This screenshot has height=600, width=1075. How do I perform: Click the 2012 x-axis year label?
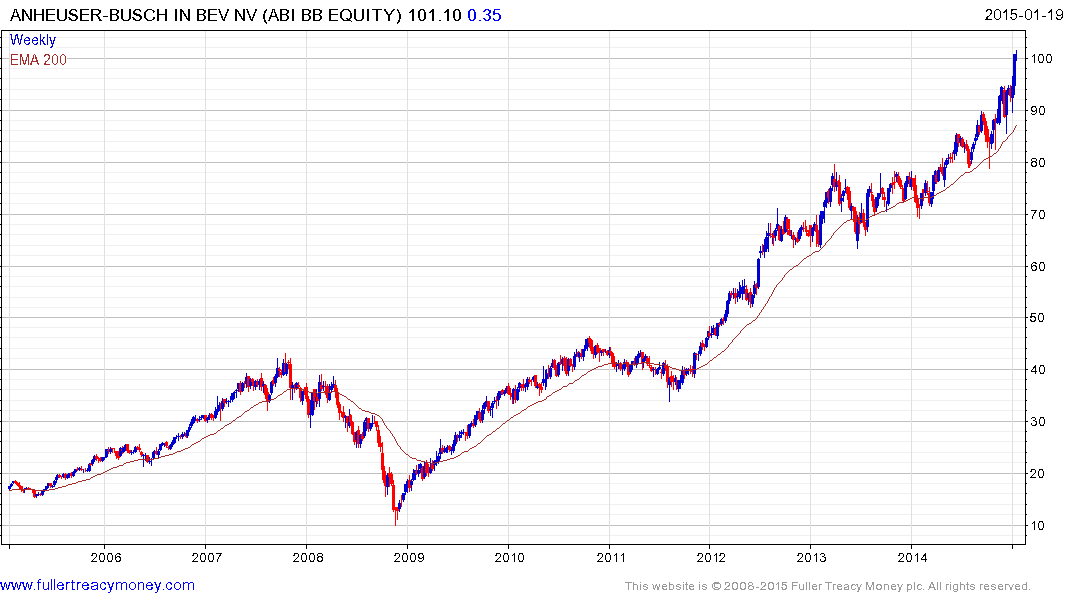point(711,557)
